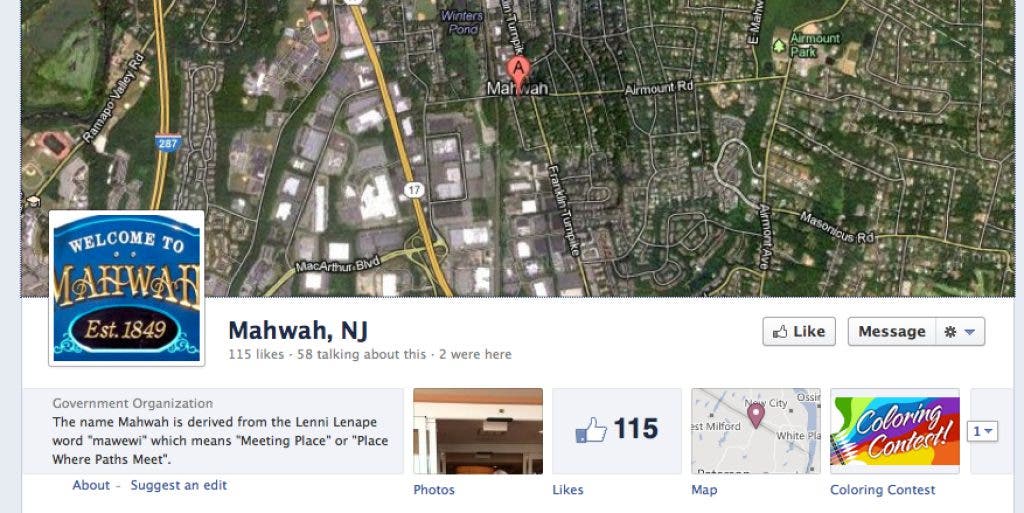Click the thumbs-up icon in Likes tile
The width and height of the screenshot is (1024, 513).
pyautogui.click(x=591, y=431)
